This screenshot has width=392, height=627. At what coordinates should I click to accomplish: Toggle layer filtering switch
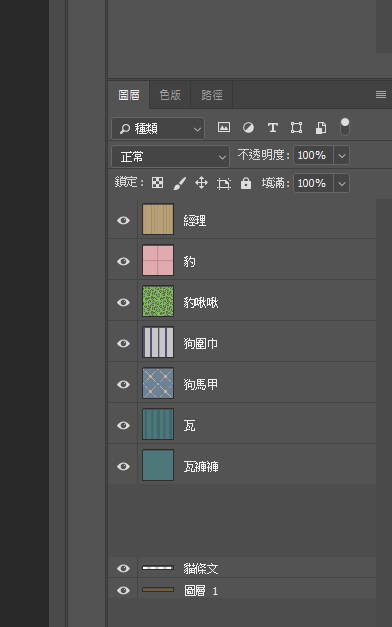[x=344, y=127]
